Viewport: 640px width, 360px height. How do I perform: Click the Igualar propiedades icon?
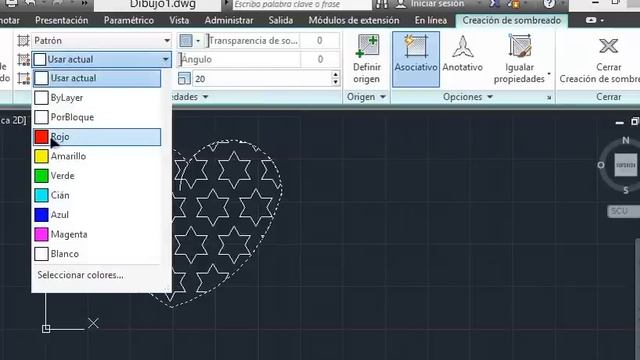coord(519,46)
